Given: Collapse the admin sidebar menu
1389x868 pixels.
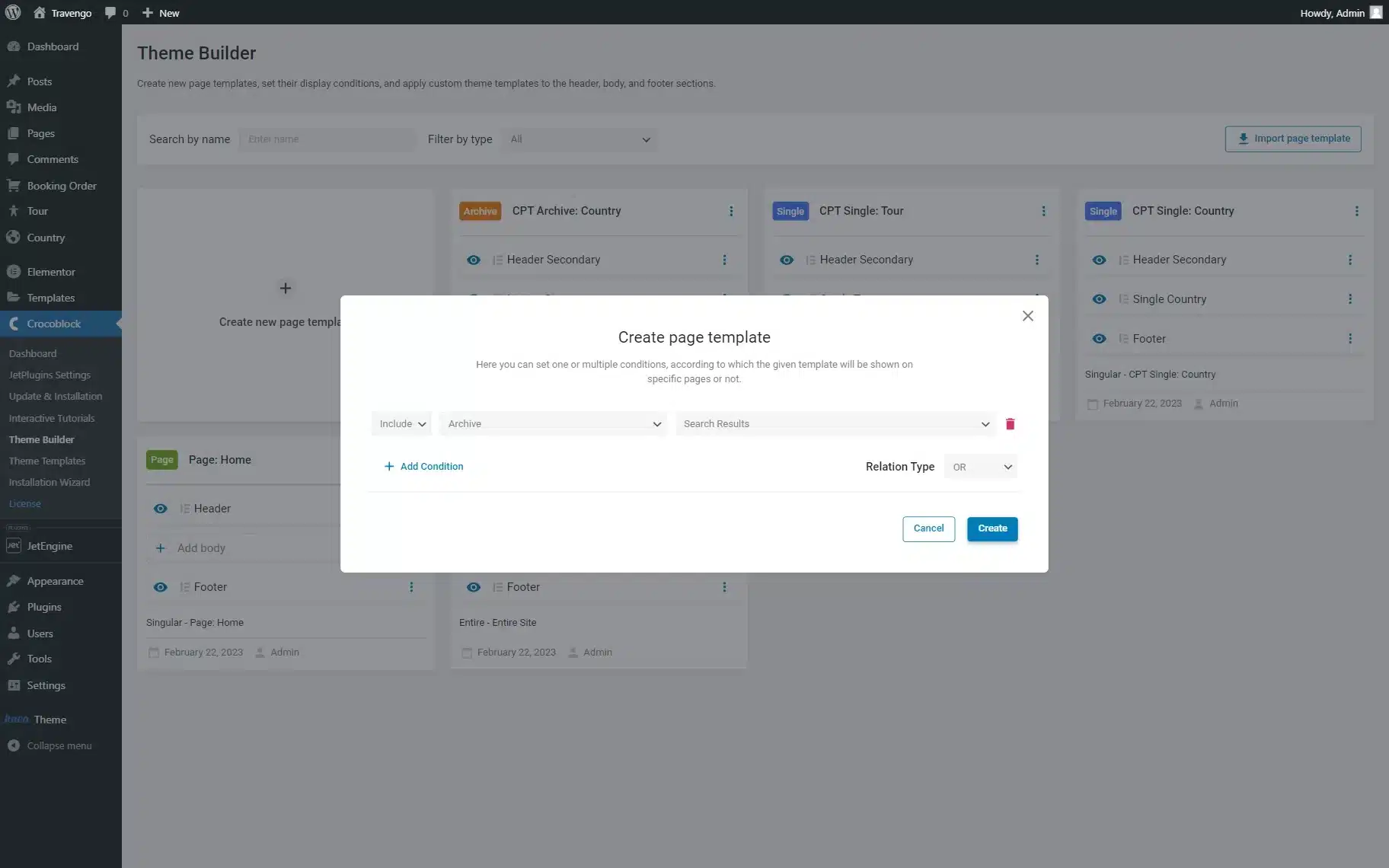Looking at the screenshot, I should coord(49,745).
